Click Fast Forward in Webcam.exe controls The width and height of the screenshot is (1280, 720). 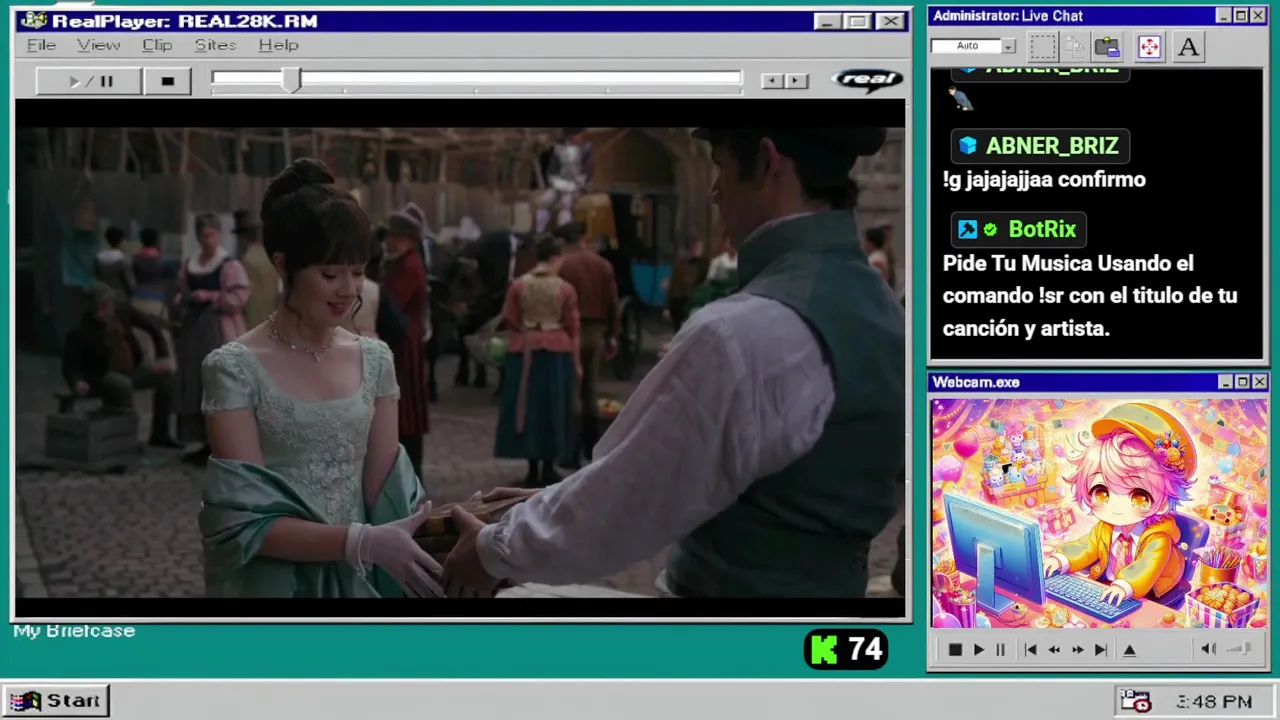point(1077,650)
